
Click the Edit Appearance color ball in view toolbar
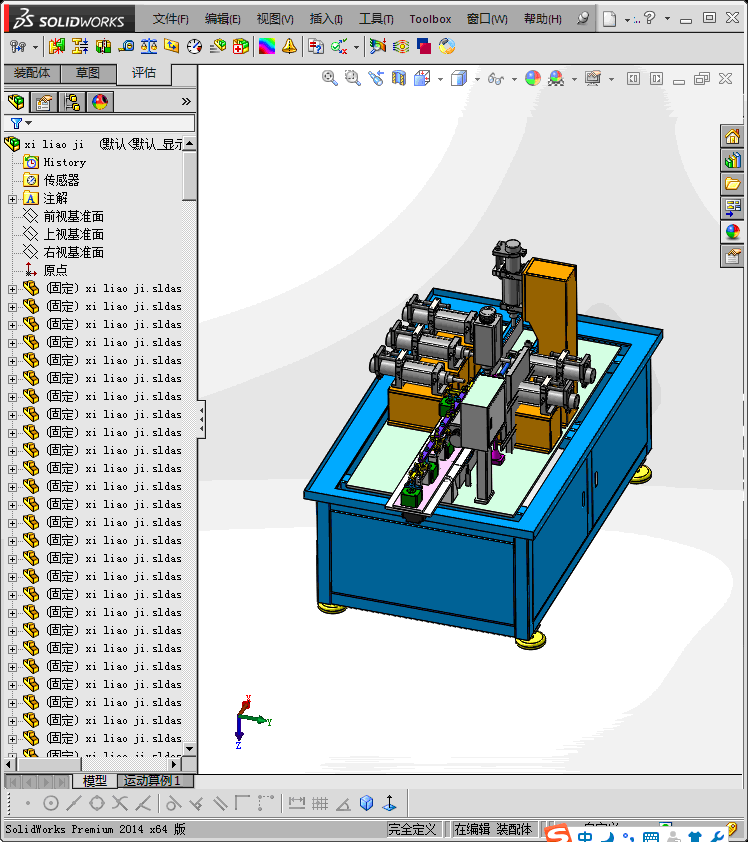tap(532, 78)
